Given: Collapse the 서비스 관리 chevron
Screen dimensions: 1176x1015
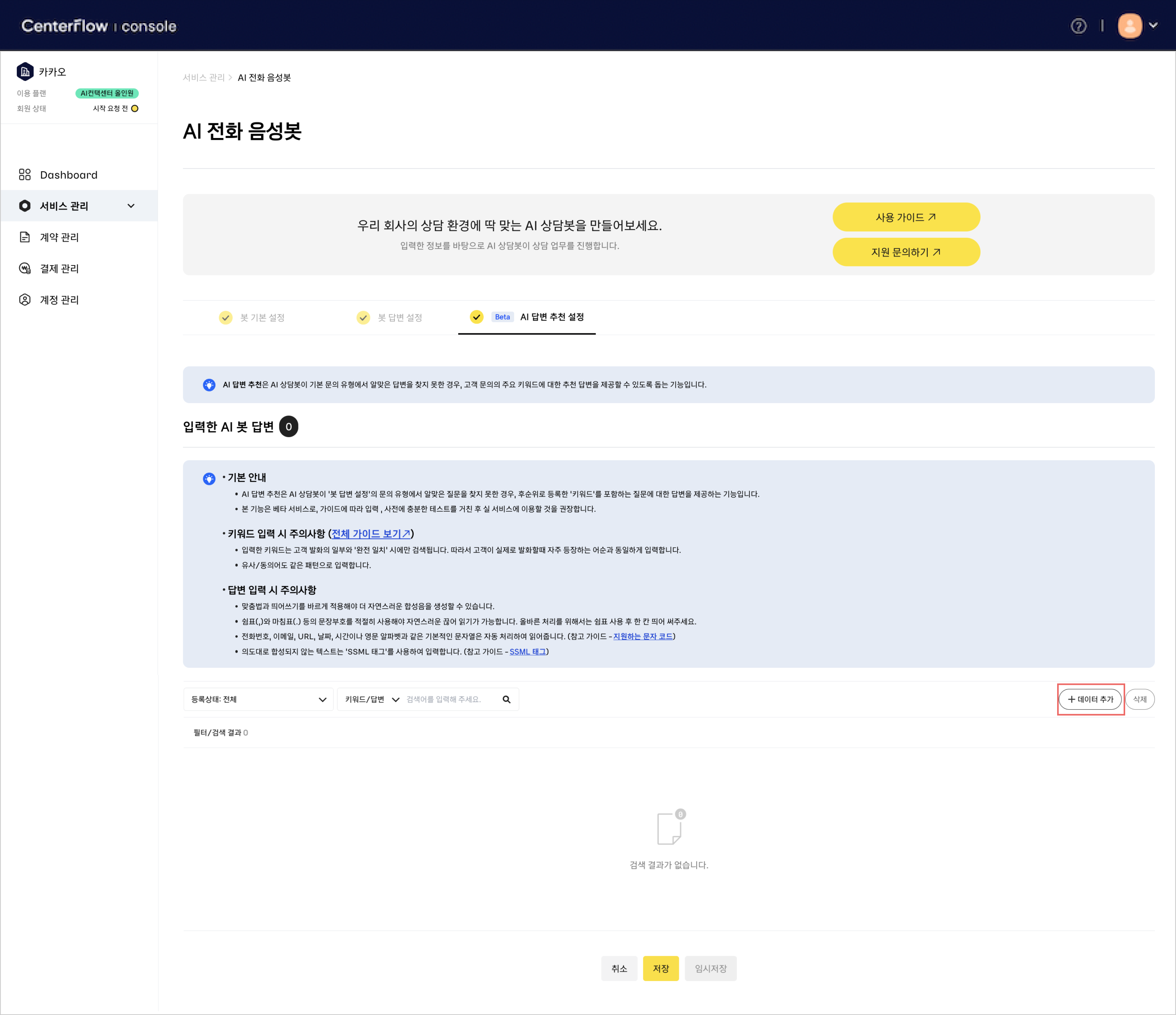Looking at the screenshot, I should [131, 206].
